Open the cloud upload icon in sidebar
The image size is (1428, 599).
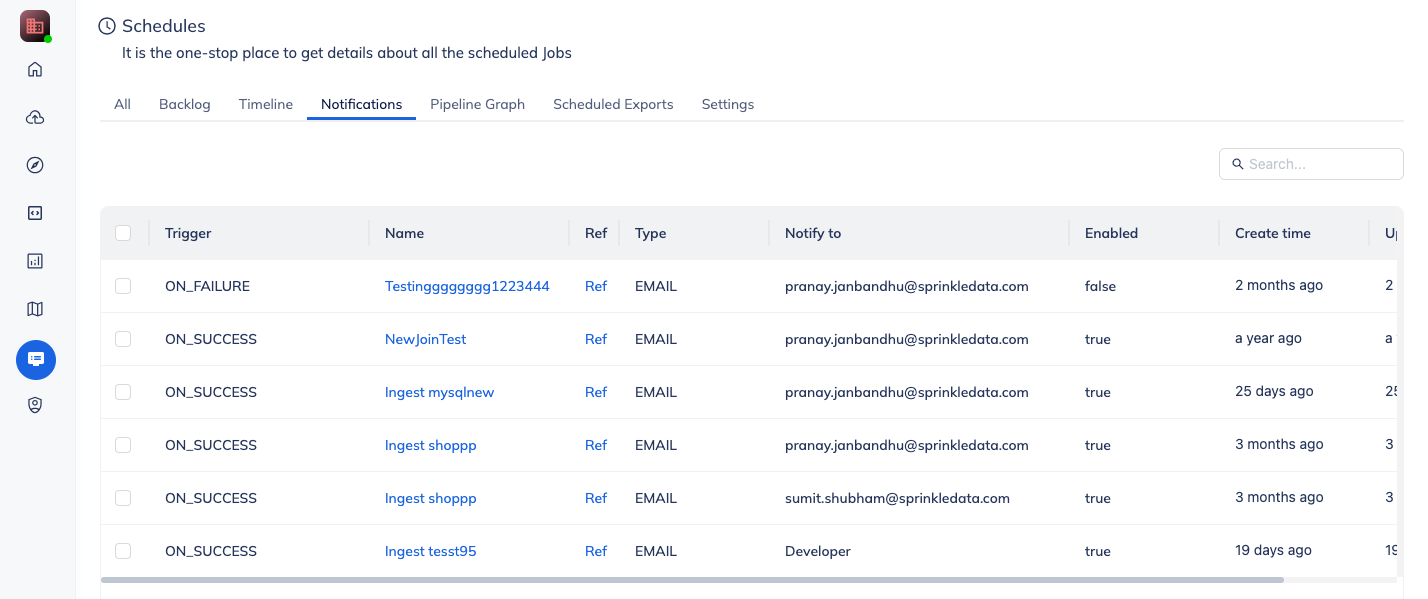(x=35, y=117)
